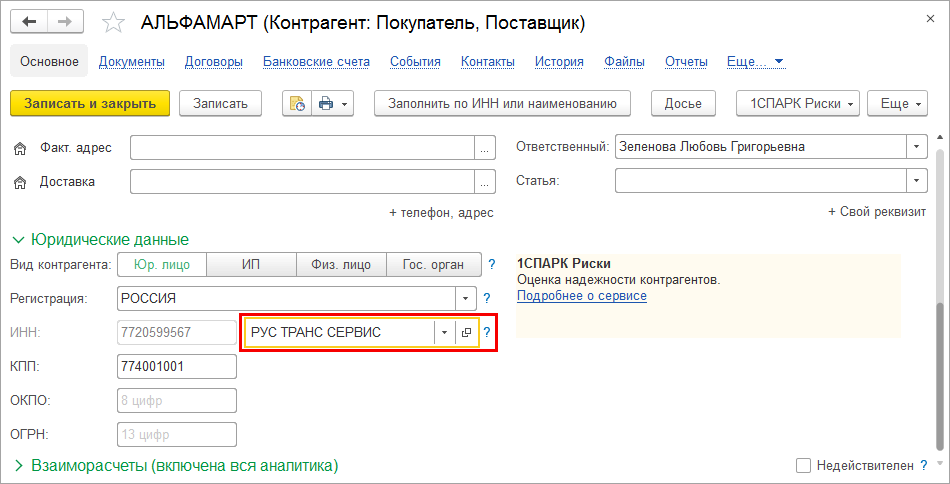Click into the КПП input field
Viewport: 950px width, 484px height.
pyautogui.click(x=176, y=366)
